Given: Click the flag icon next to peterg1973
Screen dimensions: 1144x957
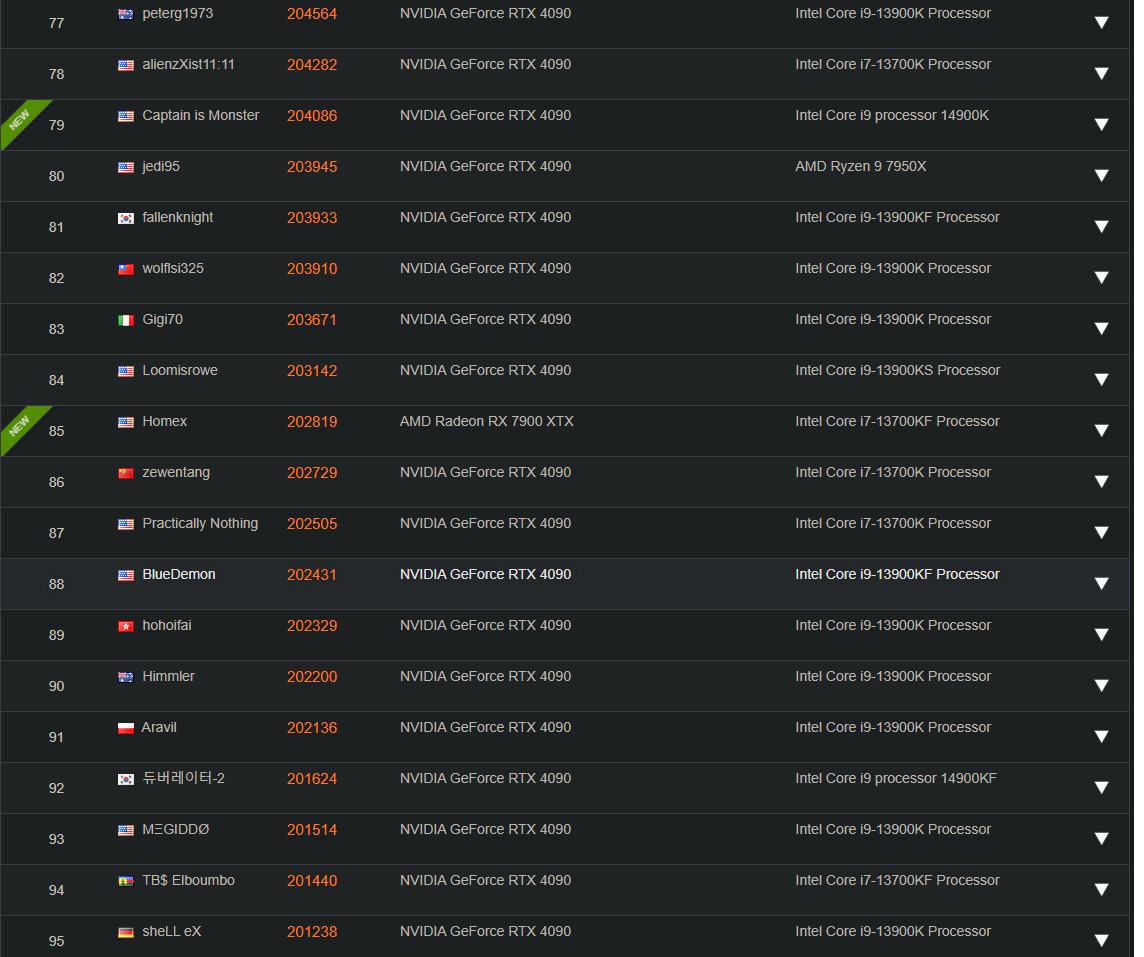Looking at the screenshot, I should pyautogui.click(x=125, y=14).
